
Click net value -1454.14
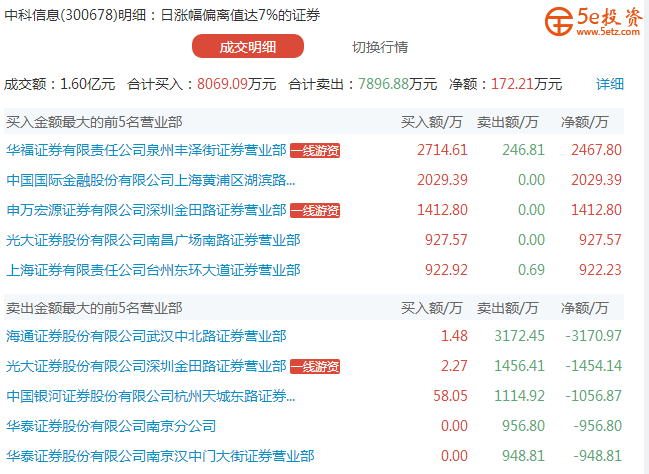click(x=594, y=366)
